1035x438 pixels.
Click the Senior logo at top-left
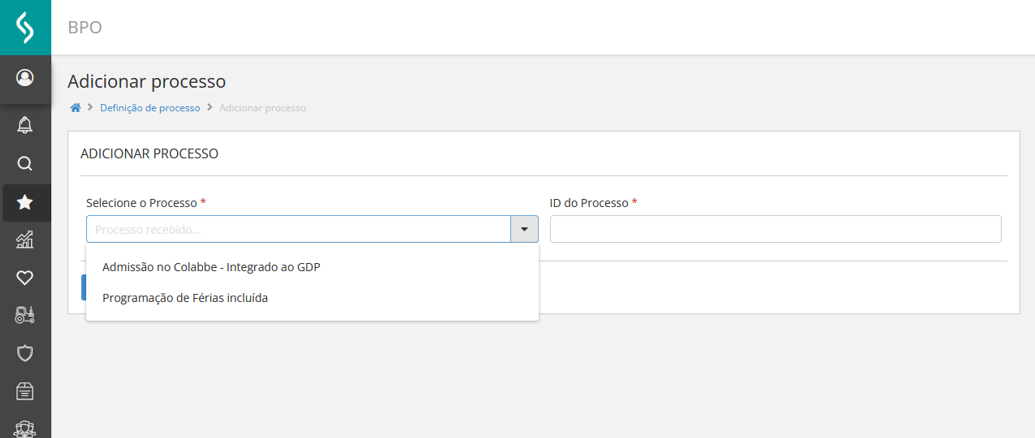pyautogui.click(x=25, y=27)
